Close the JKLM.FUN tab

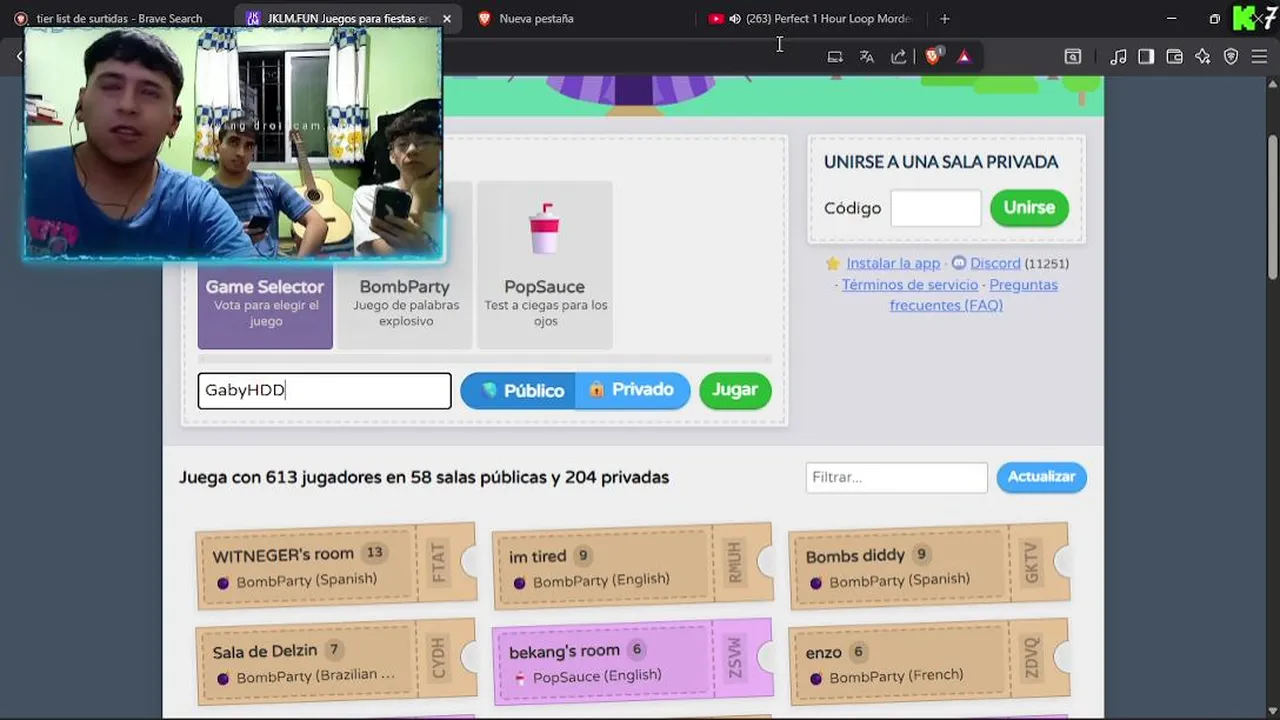(447, 18)
